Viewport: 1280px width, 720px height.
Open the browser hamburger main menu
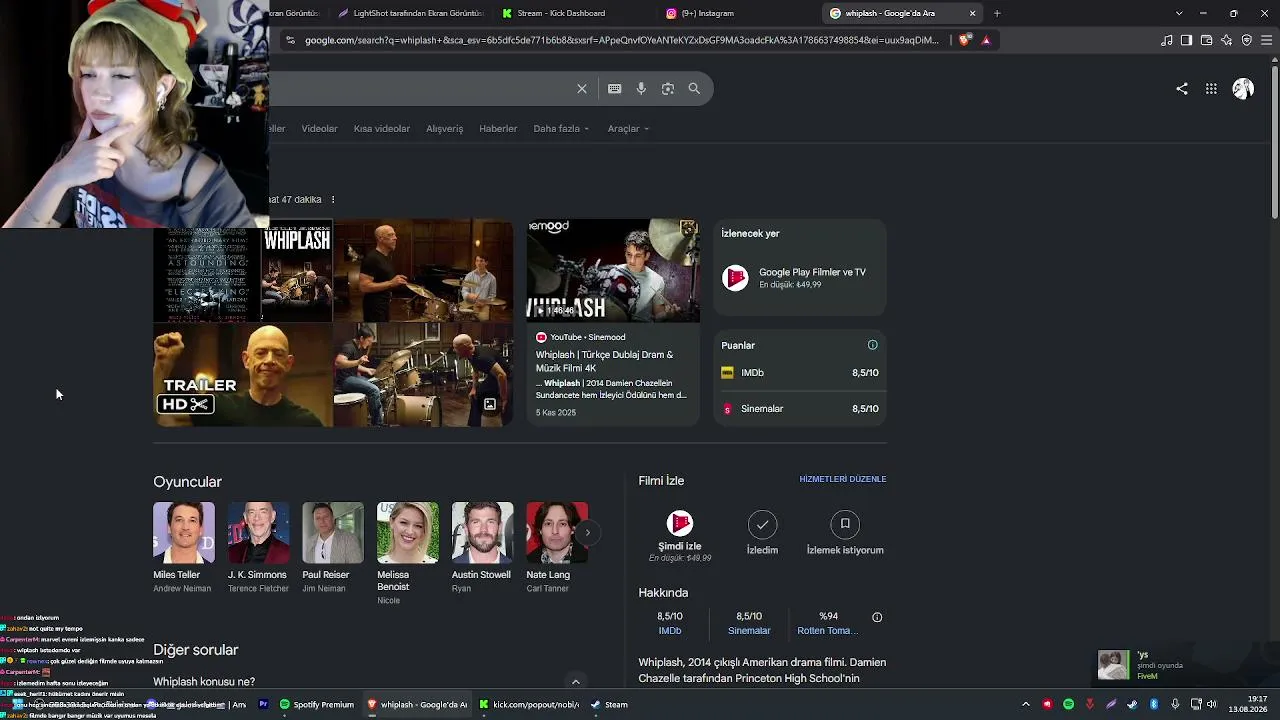pyautogui.click(x=1266, y=40)
